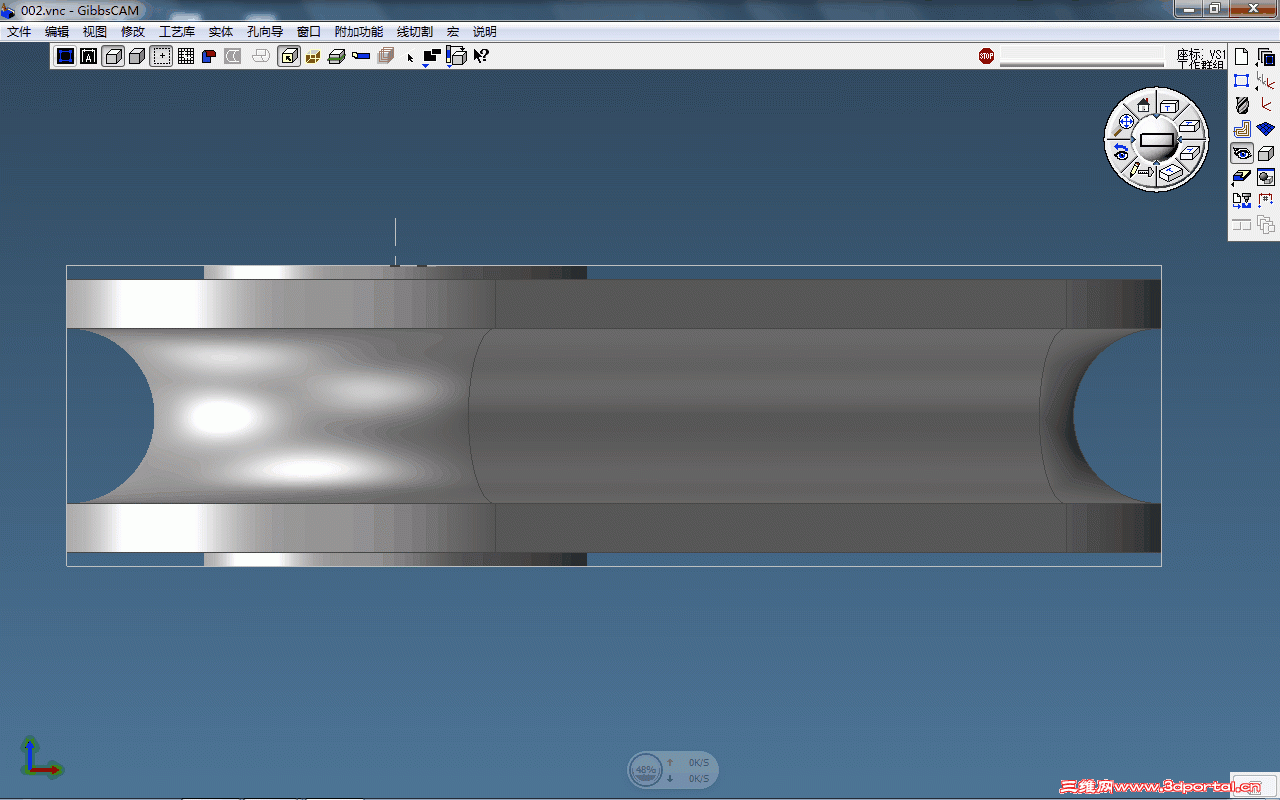Toggle the eye view-control palette button
Image resolution: width=1280 pixels, height=800 pixels.
(x=1242, y=153)
